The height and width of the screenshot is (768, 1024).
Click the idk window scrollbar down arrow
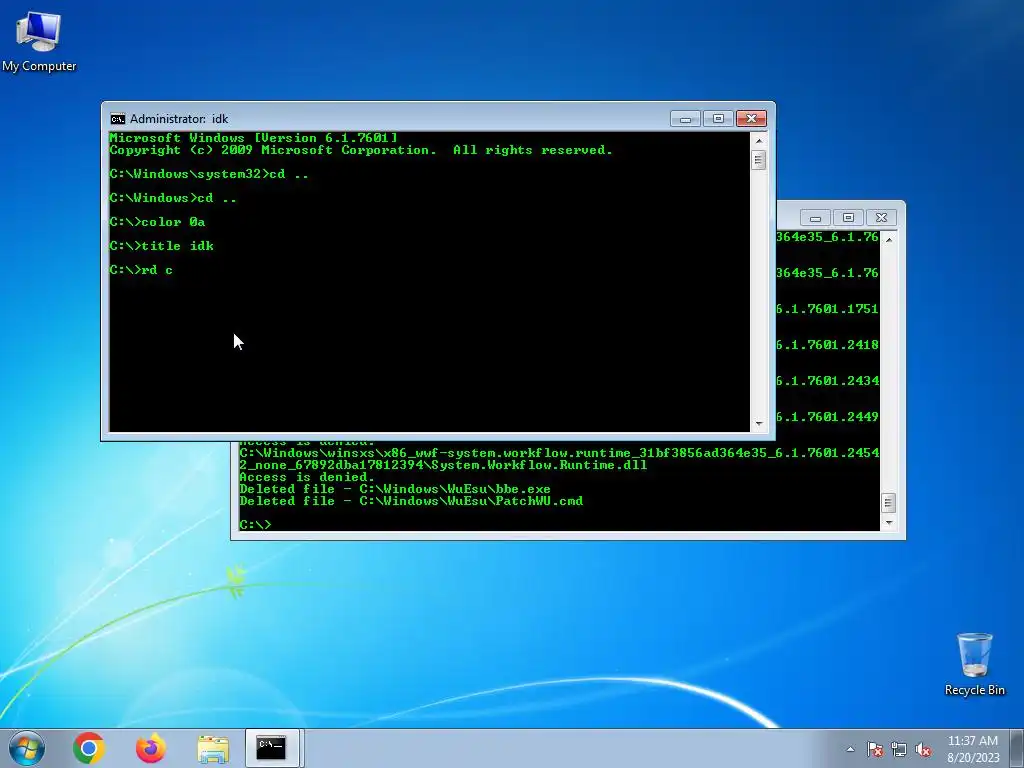point(758,424)
